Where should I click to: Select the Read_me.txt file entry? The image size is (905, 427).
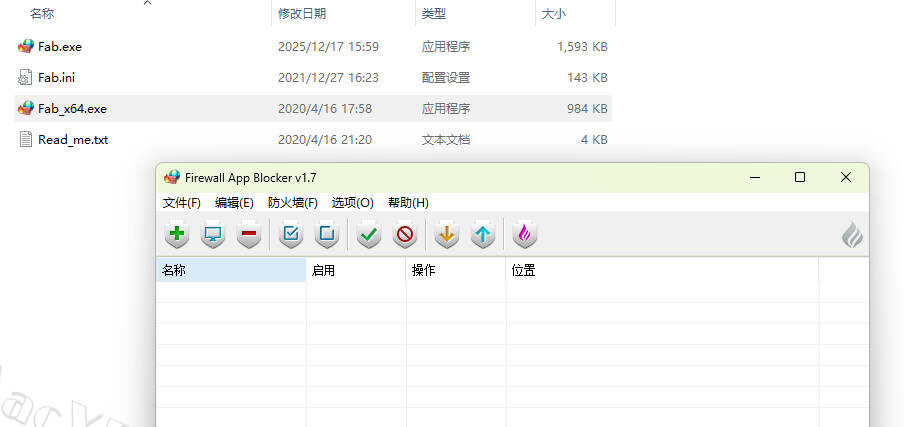point(72,139)
